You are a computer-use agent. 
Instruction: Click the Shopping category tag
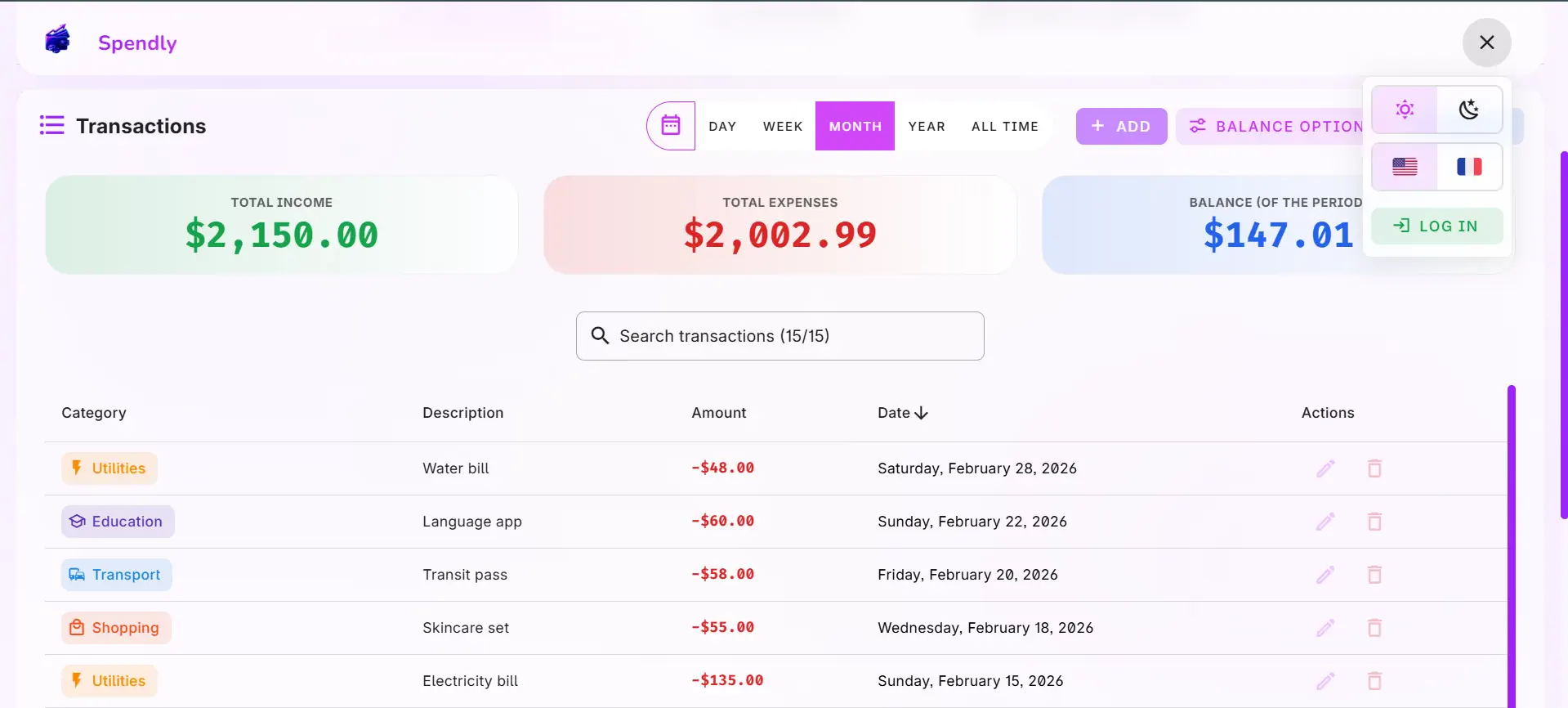[116, 628]
